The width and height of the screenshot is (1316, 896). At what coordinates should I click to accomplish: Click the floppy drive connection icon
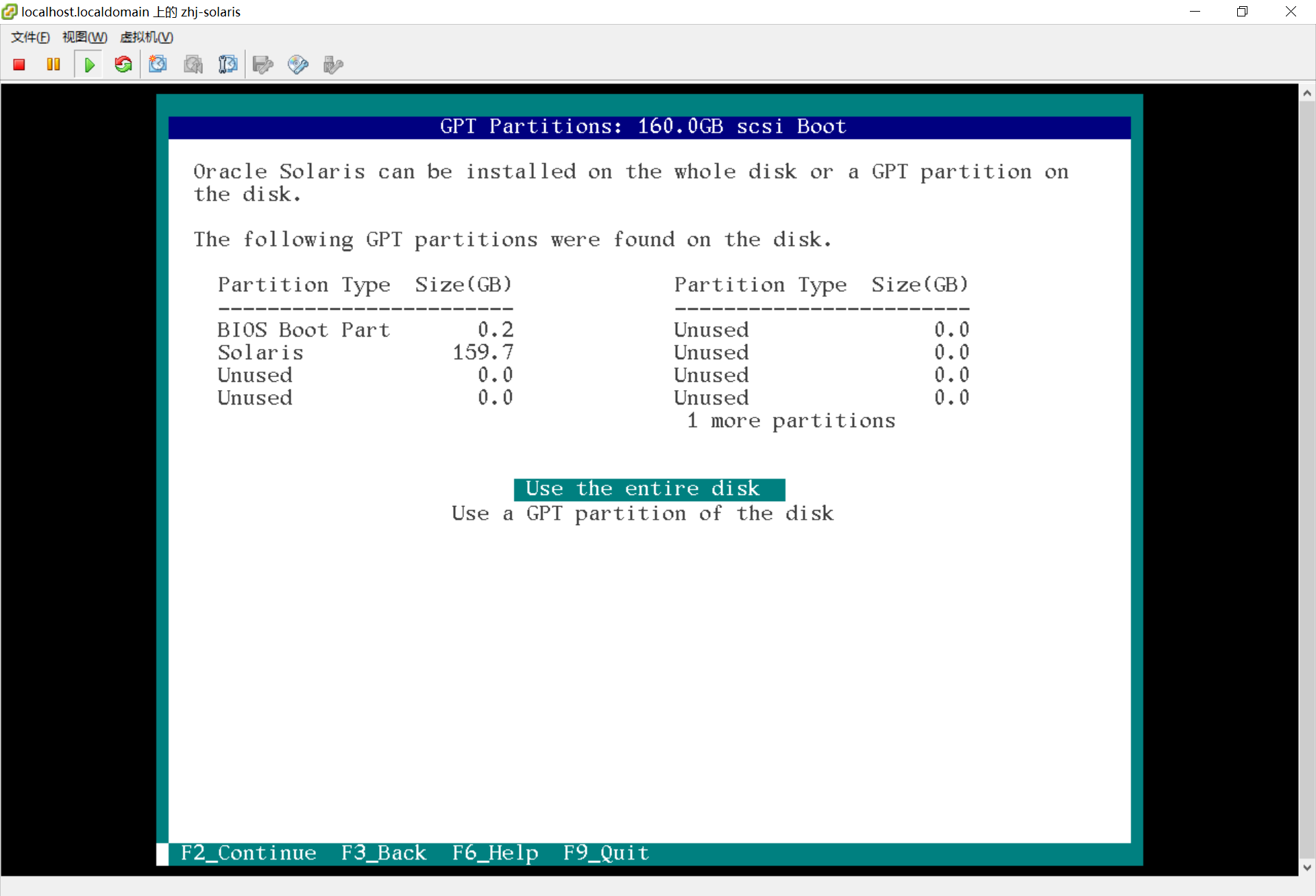click(x=263, y=64)
